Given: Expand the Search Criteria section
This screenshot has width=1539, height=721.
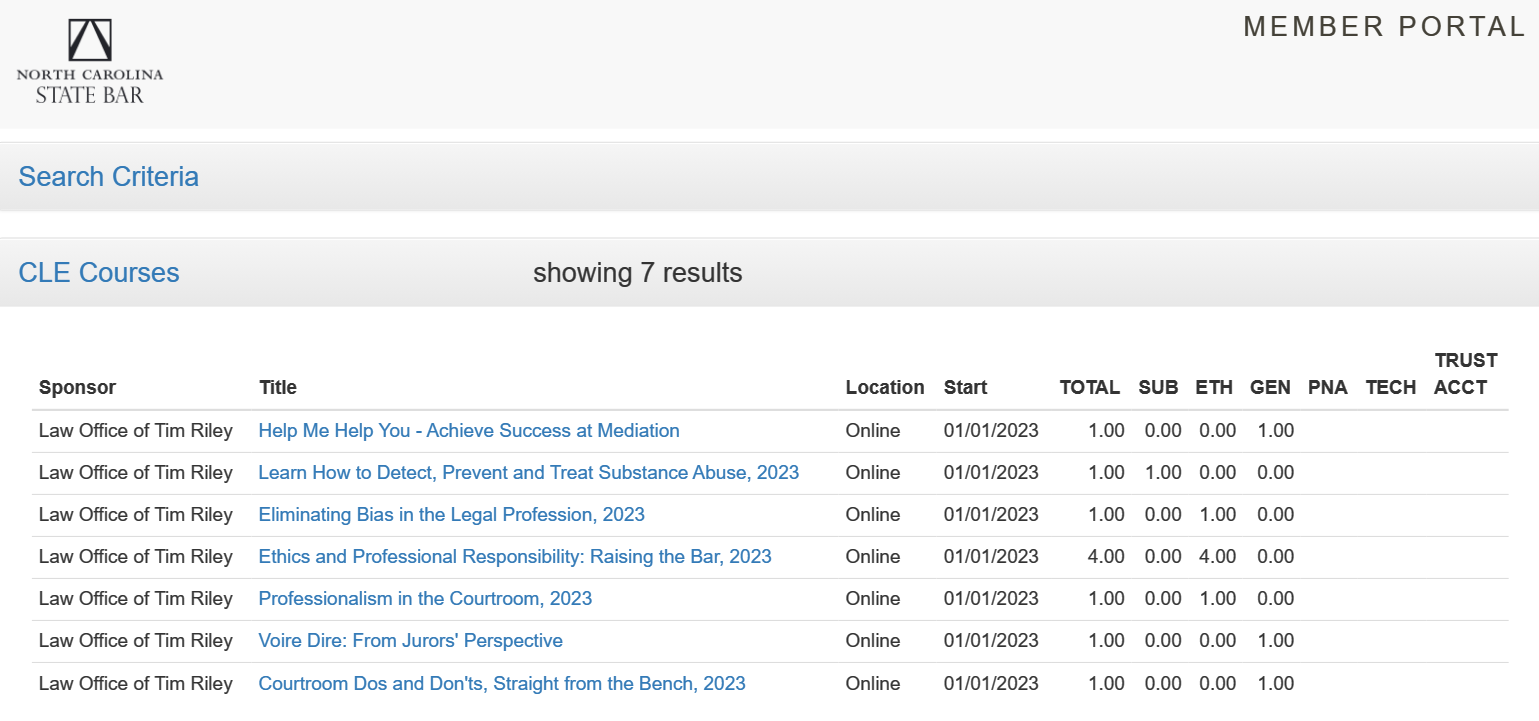Looking at the screenshot, I should [108, 177].
